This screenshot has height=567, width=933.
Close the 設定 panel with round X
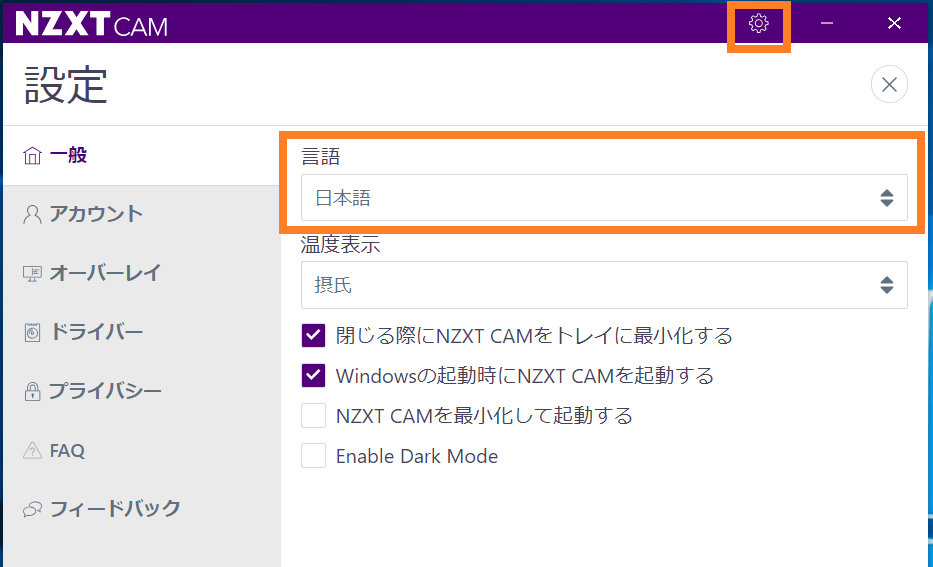coord(889,84)
